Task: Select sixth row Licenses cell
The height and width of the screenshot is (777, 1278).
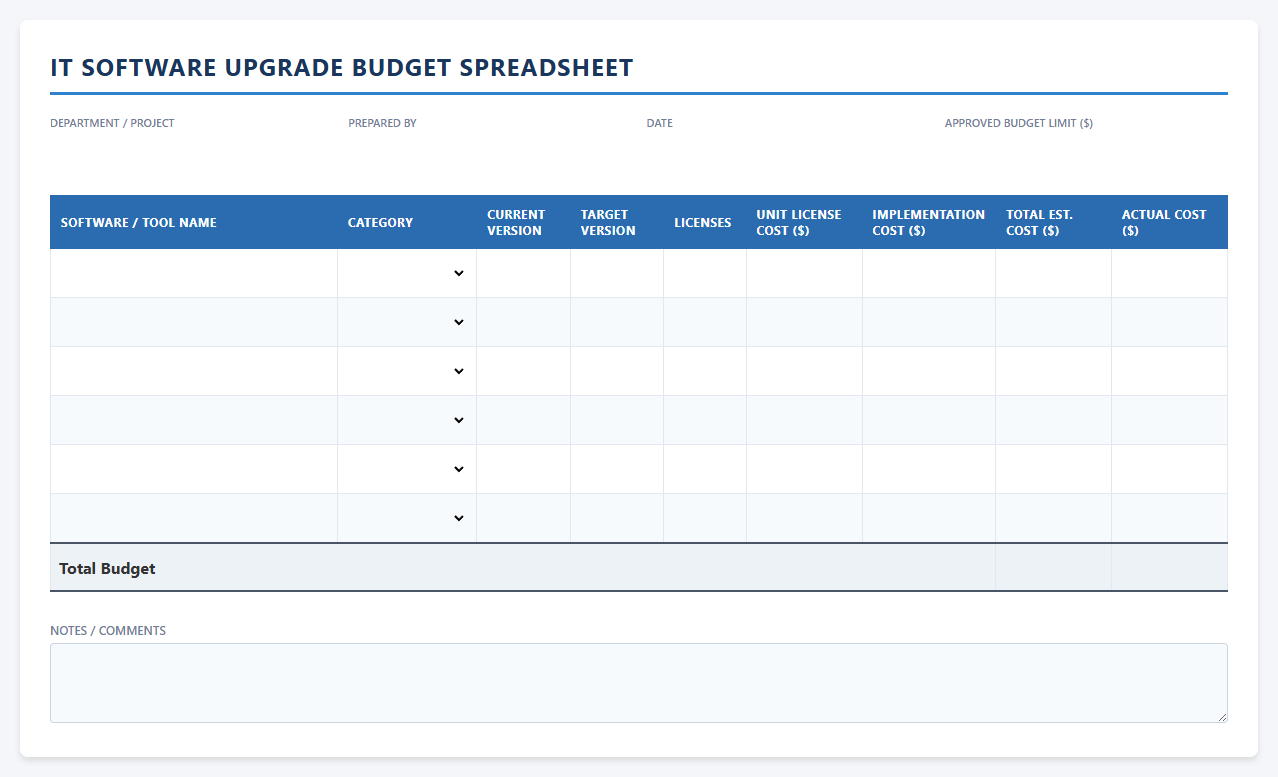Action: tap(705, 518)
